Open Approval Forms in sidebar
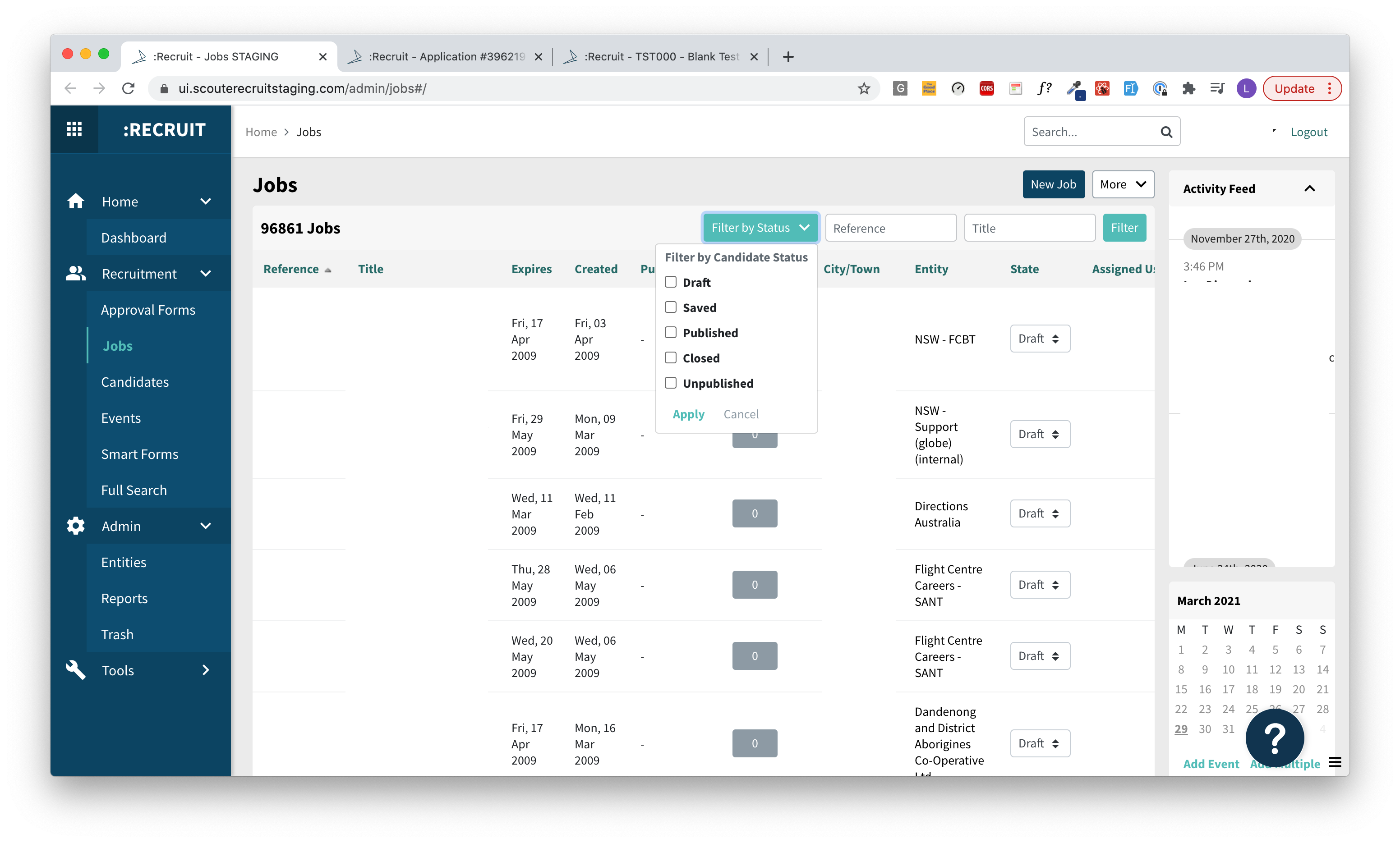This screenshot has width=1400, height=843. pyautogui.click(x=148, y=310)
